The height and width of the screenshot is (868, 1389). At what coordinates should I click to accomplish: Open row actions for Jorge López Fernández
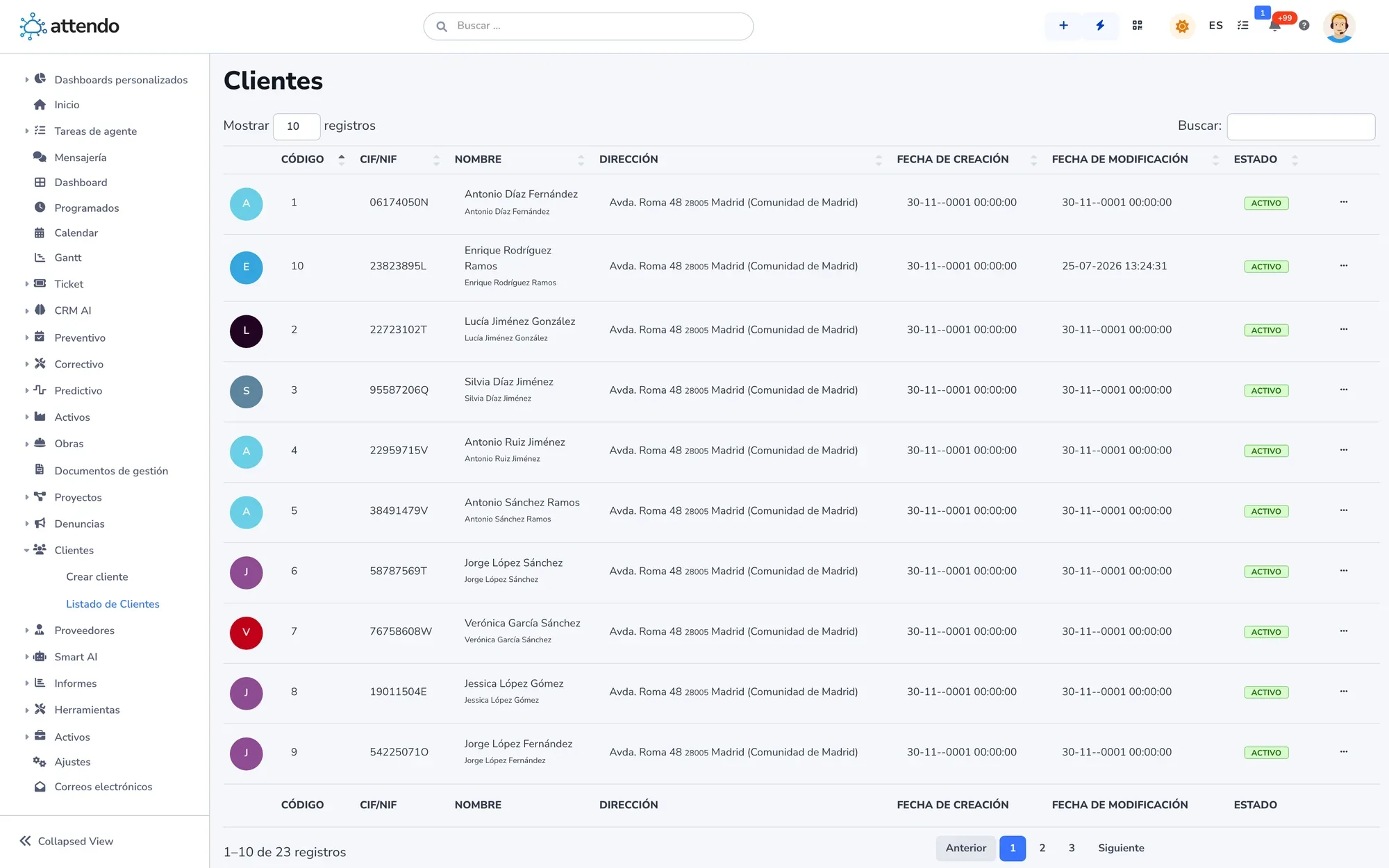coord(1343,752)
